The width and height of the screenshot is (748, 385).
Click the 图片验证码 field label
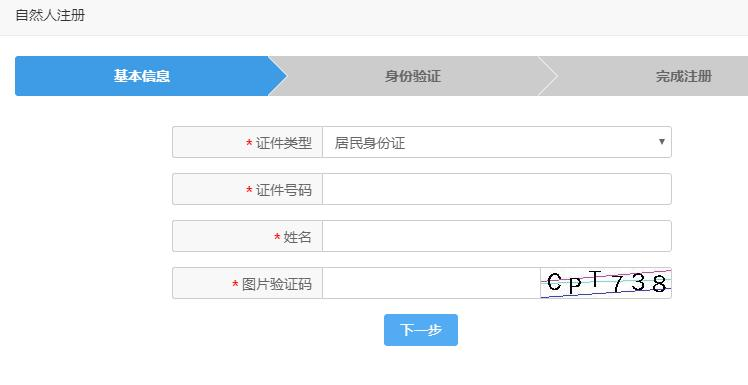[x=277, y=284]
